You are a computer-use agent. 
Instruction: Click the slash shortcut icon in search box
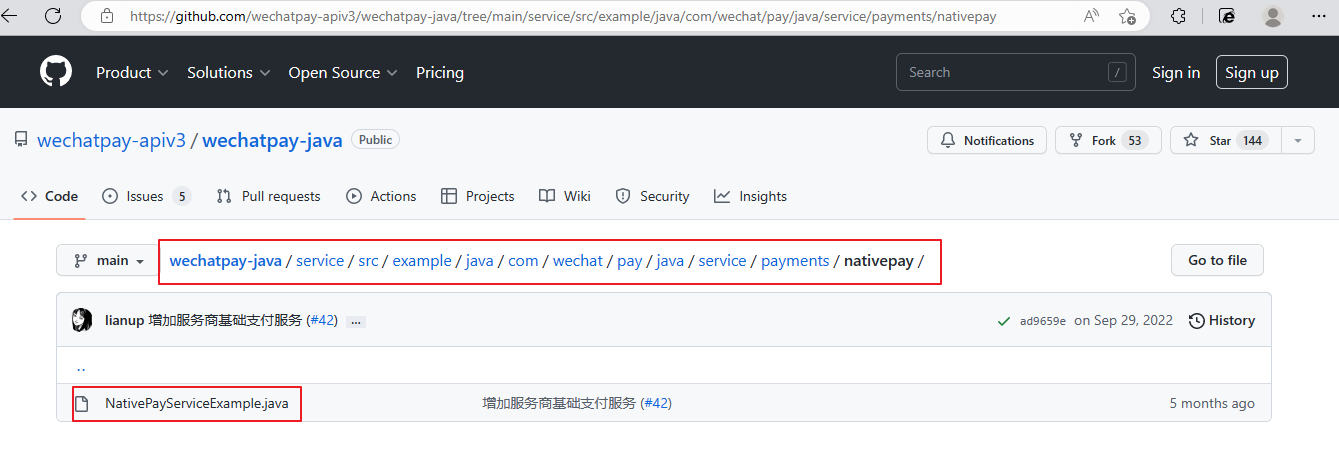tap(1117, 72)
